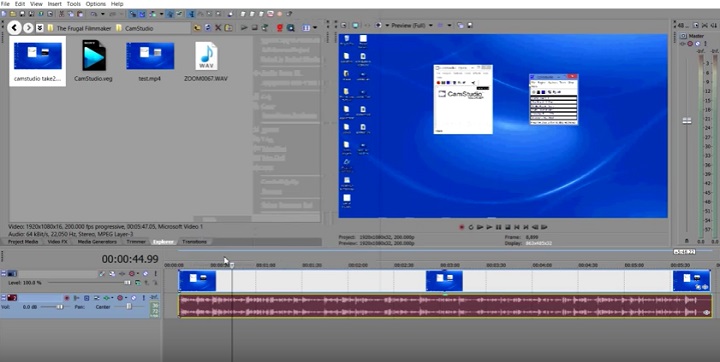
Task: Stop playback under the preview
Action: [508, 227]
